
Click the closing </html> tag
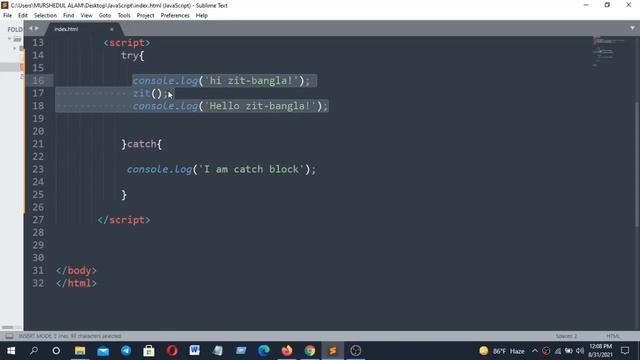76,283
